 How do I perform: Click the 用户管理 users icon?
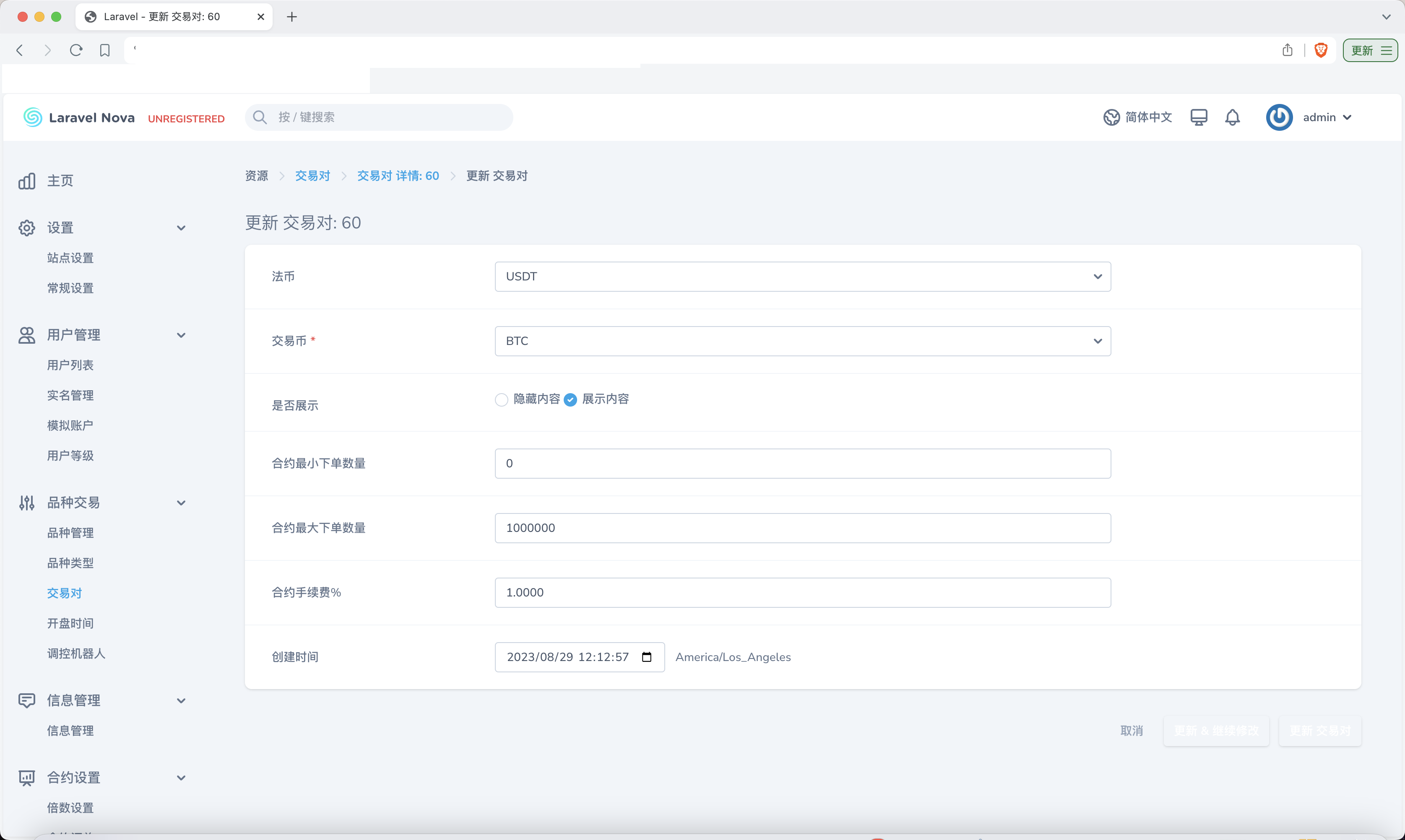click(26, 335)
